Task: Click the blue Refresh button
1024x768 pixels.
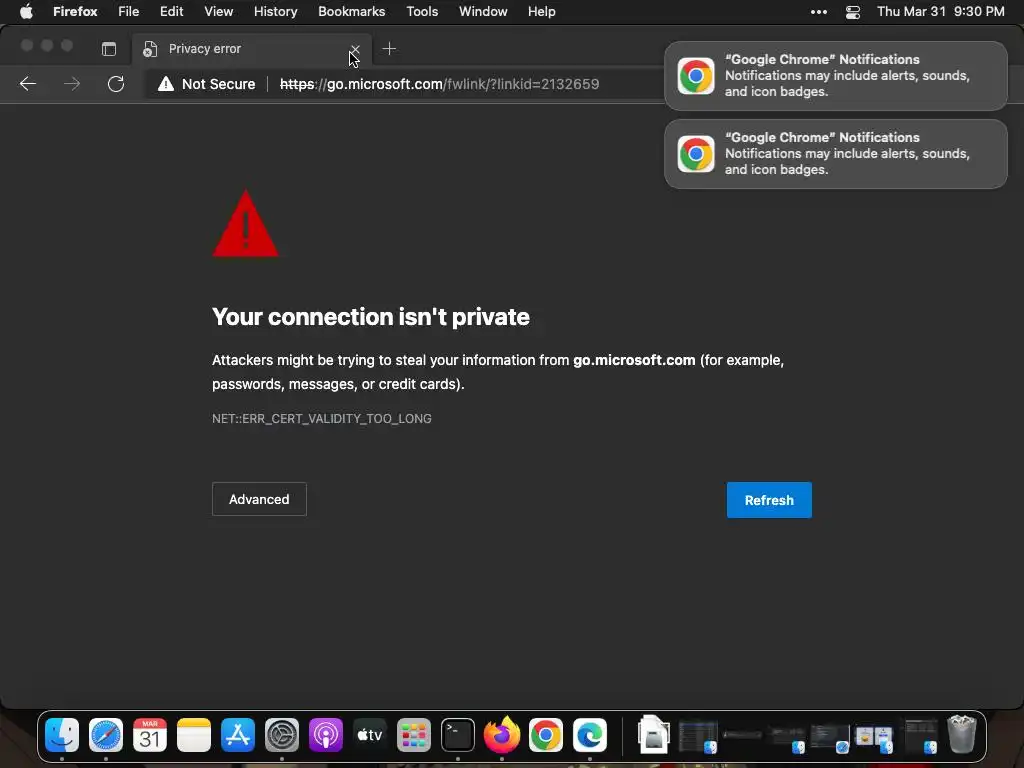Action: 769,500
